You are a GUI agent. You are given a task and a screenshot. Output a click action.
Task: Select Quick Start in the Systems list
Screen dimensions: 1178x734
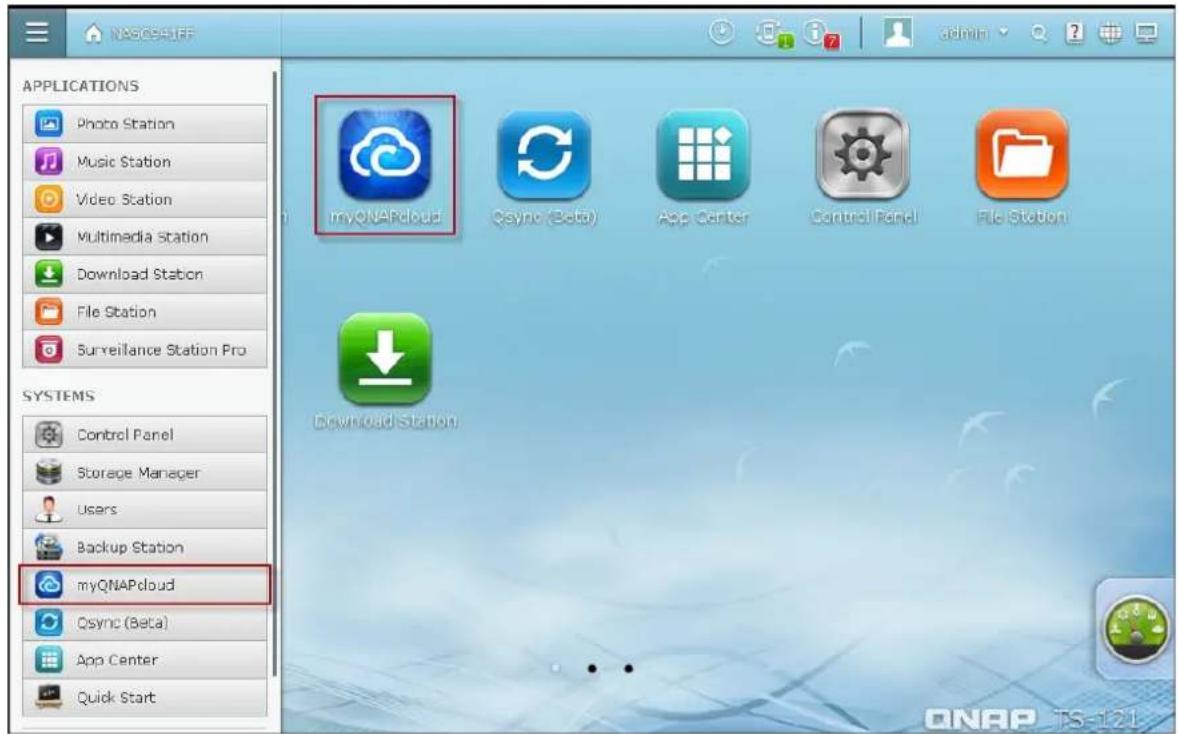[145, 697]
